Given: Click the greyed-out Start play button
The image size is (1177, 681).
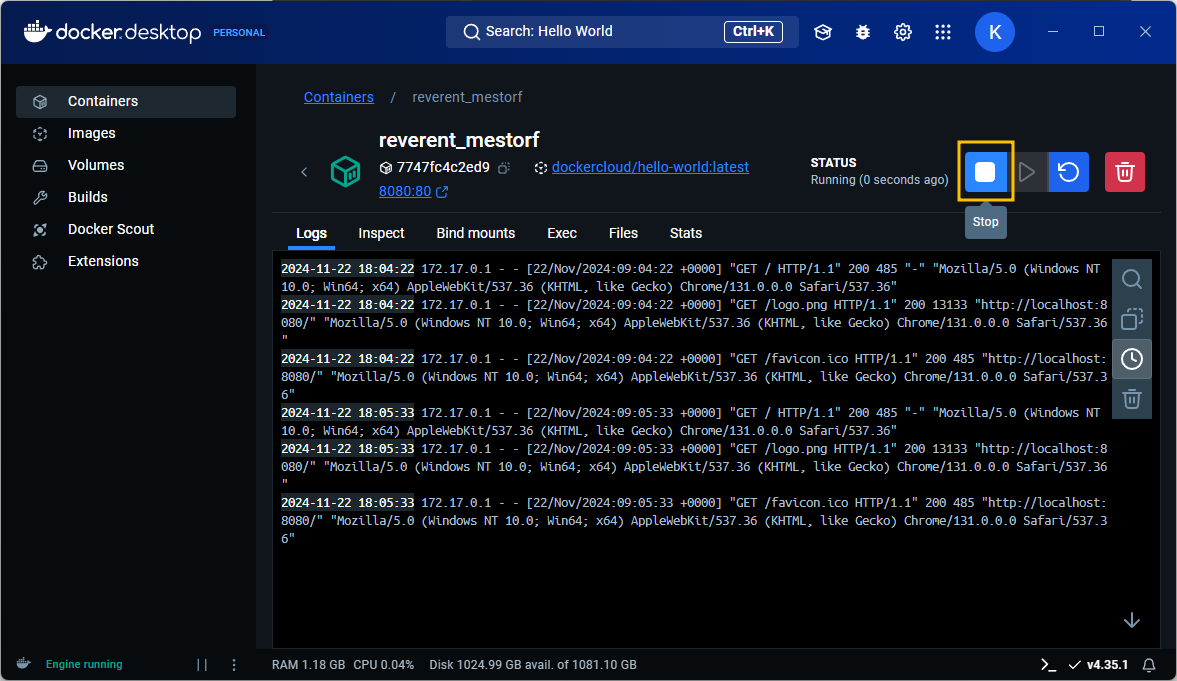Looking at the screenshot, I should [x=1027, y=172].
